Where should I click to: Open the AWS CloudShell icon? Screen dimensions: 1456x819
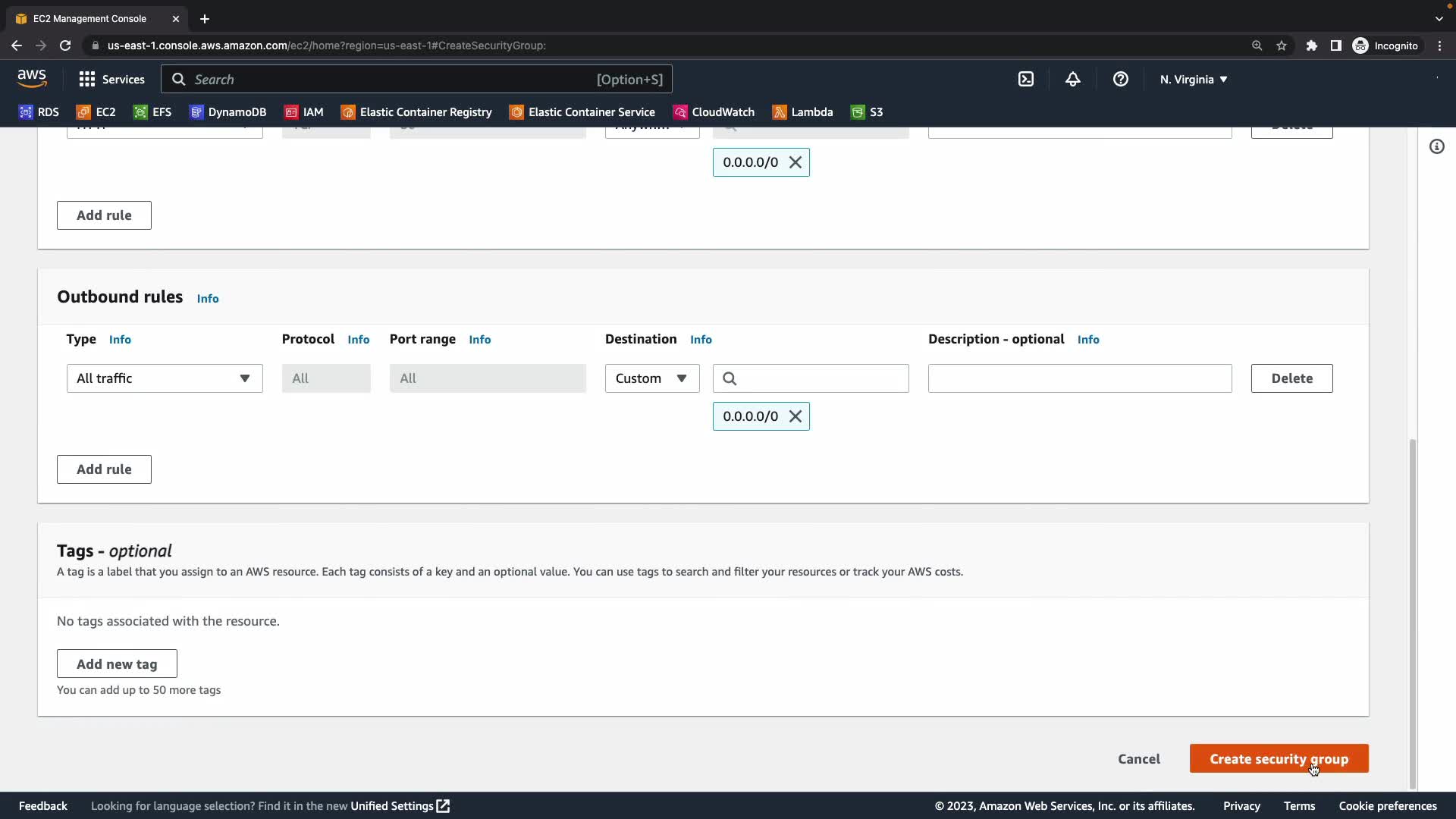tap(1025, 79)
